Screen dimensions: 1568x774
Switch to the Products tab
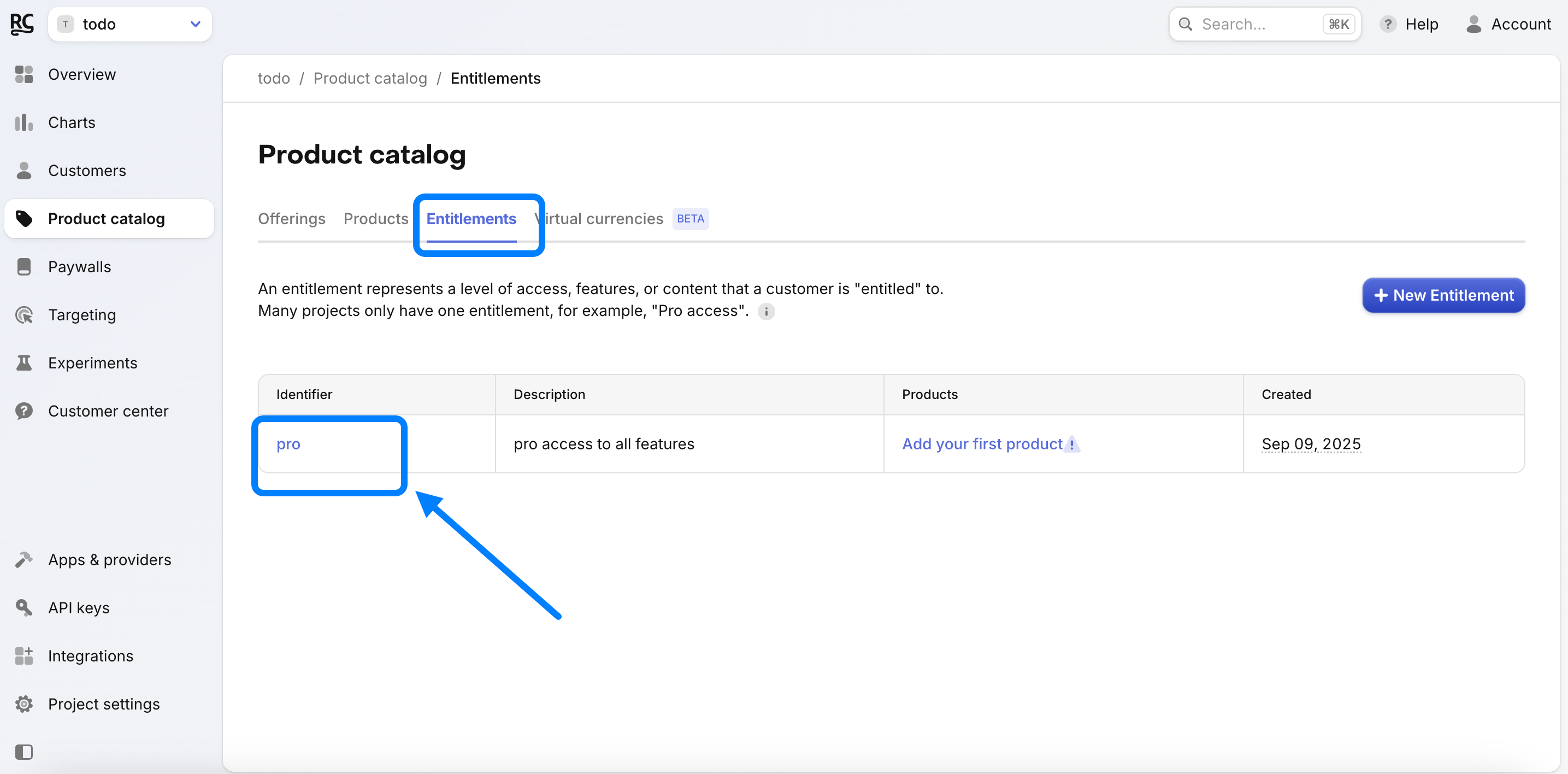click(375, 219)
